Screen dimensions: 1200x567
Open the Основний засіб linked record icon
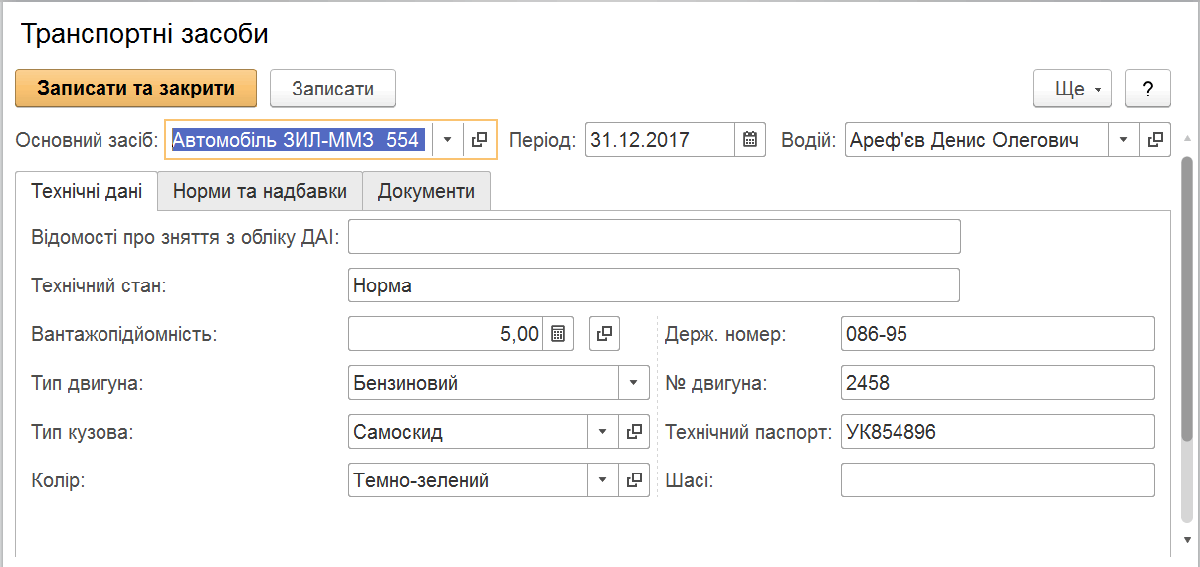(479, 140)
